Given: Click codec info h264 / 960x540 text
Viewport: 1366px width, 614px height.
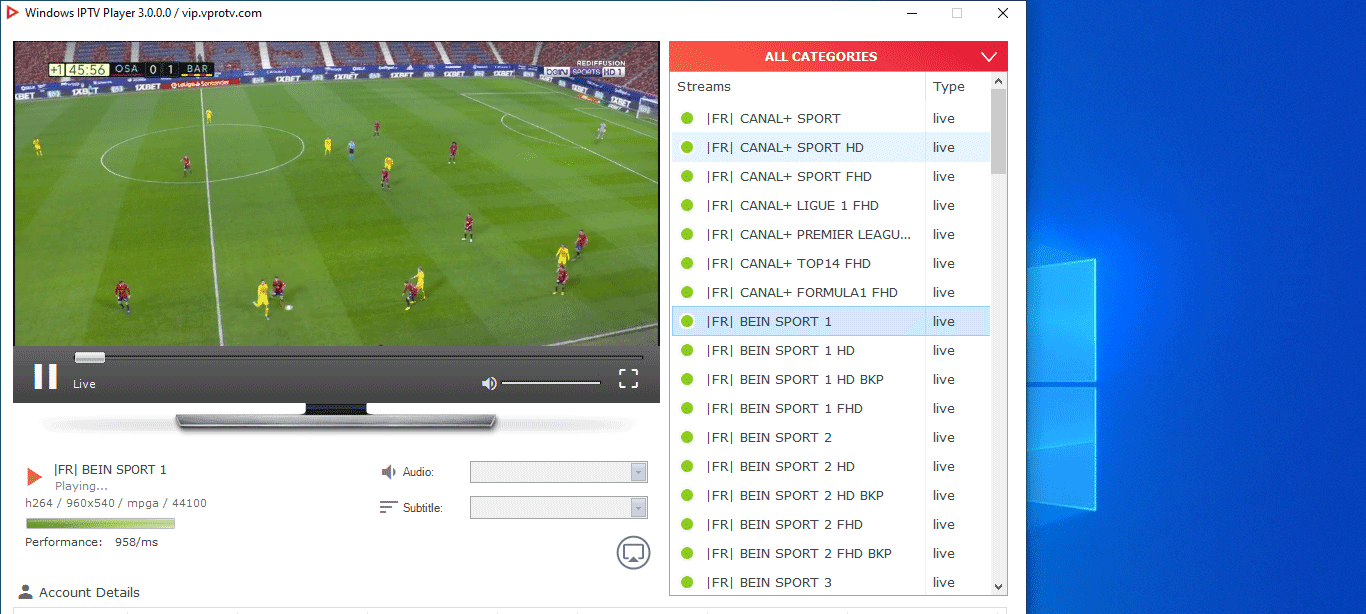Looking at the screenshot, I should coord(116,503).
